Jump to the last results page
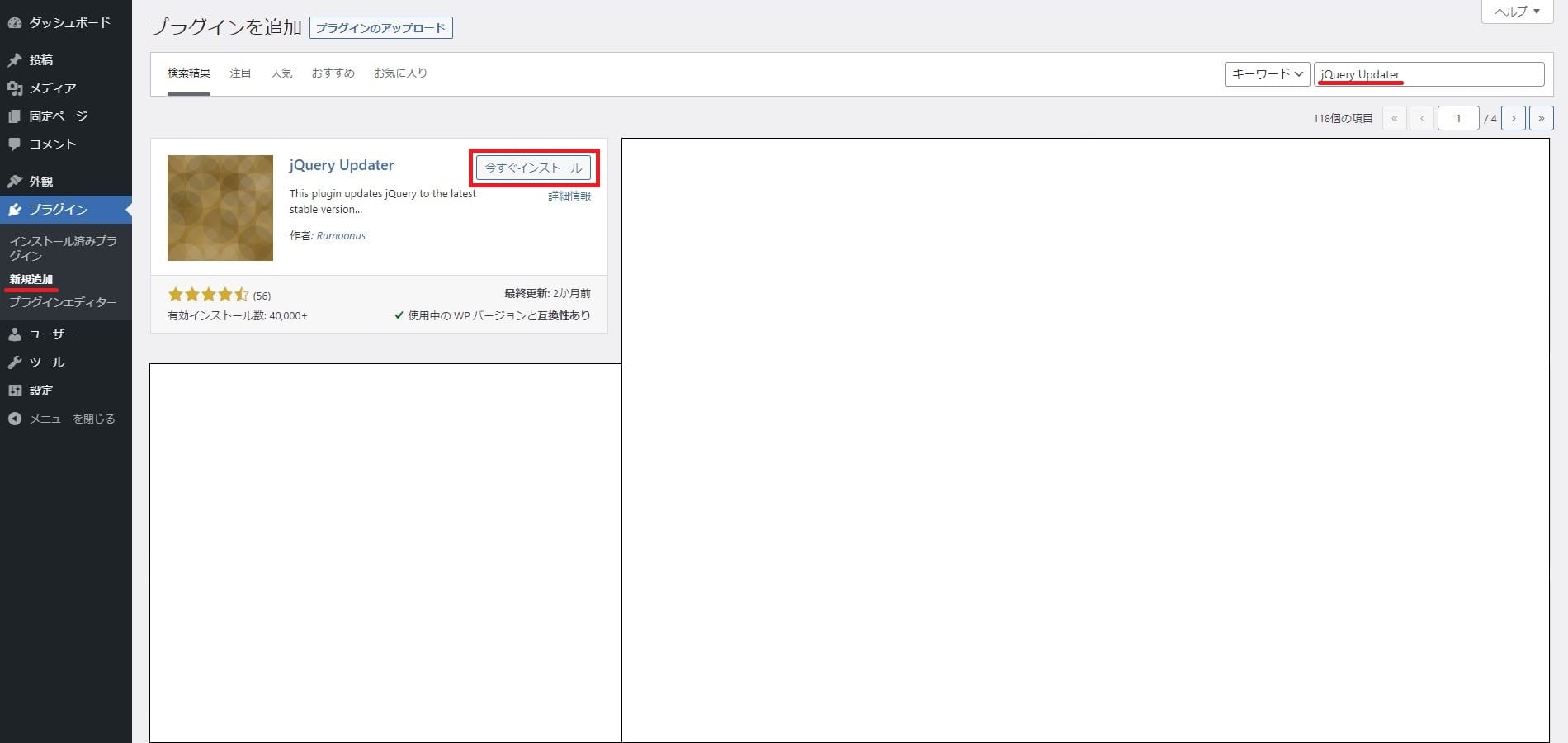Screen dimensions: 1568x743 [1540, 118]
